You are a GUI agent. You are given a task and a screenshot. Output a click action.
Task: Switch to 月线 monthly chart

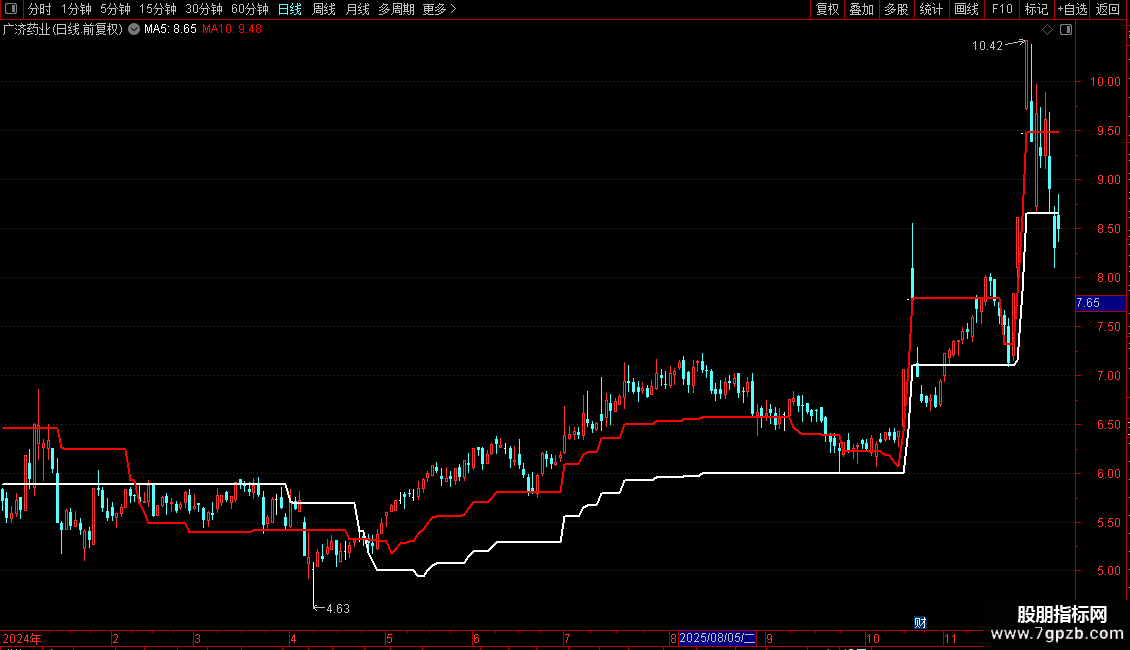tap(357, 9)
